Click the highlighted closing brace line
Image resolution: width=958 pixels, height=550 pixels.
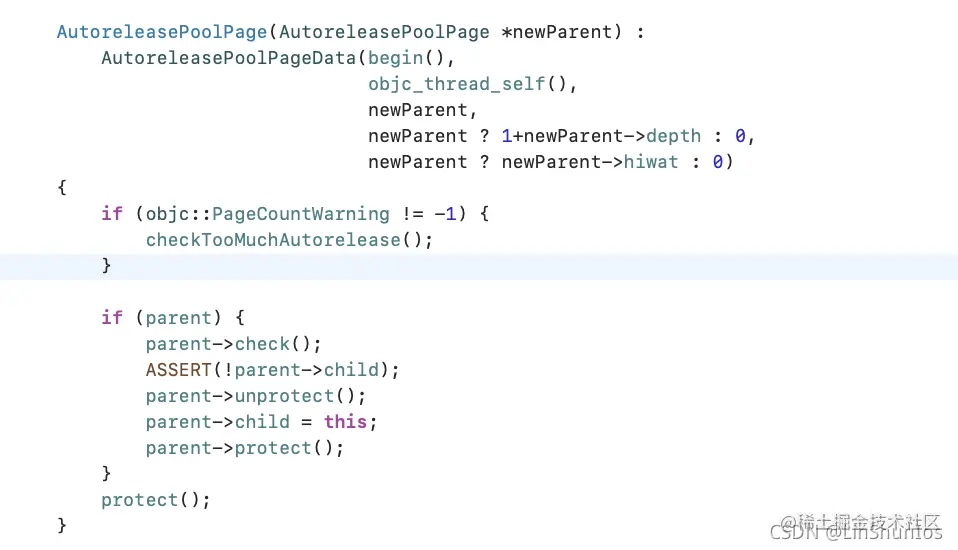point(479,266)
